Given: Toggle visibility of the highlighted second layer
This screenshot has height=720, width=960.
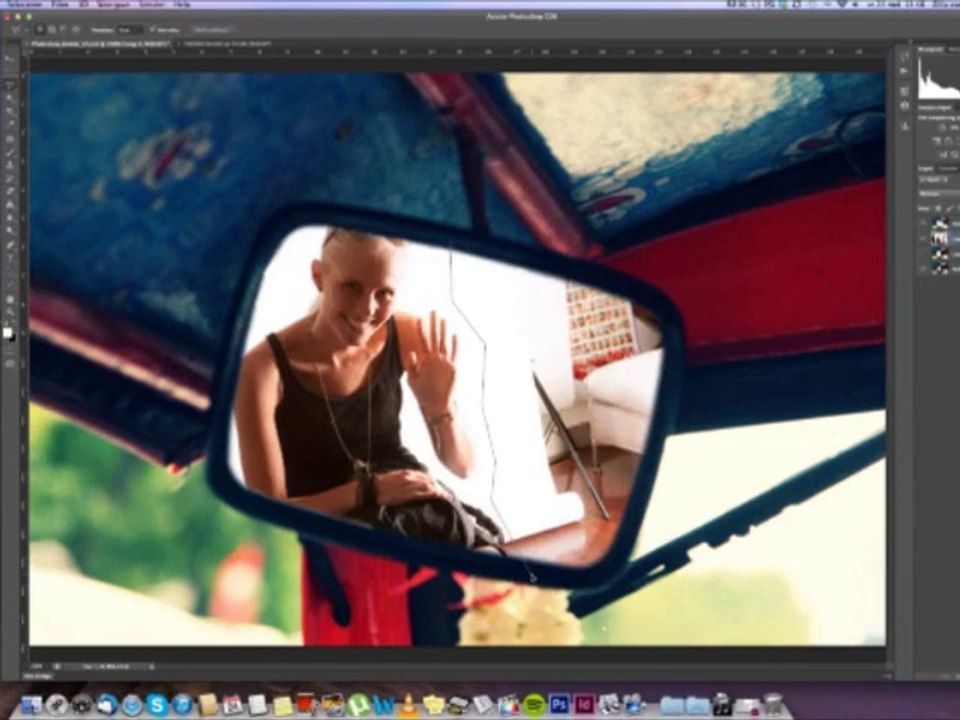Looking at the screenshot, I should (x=923, y=238).
